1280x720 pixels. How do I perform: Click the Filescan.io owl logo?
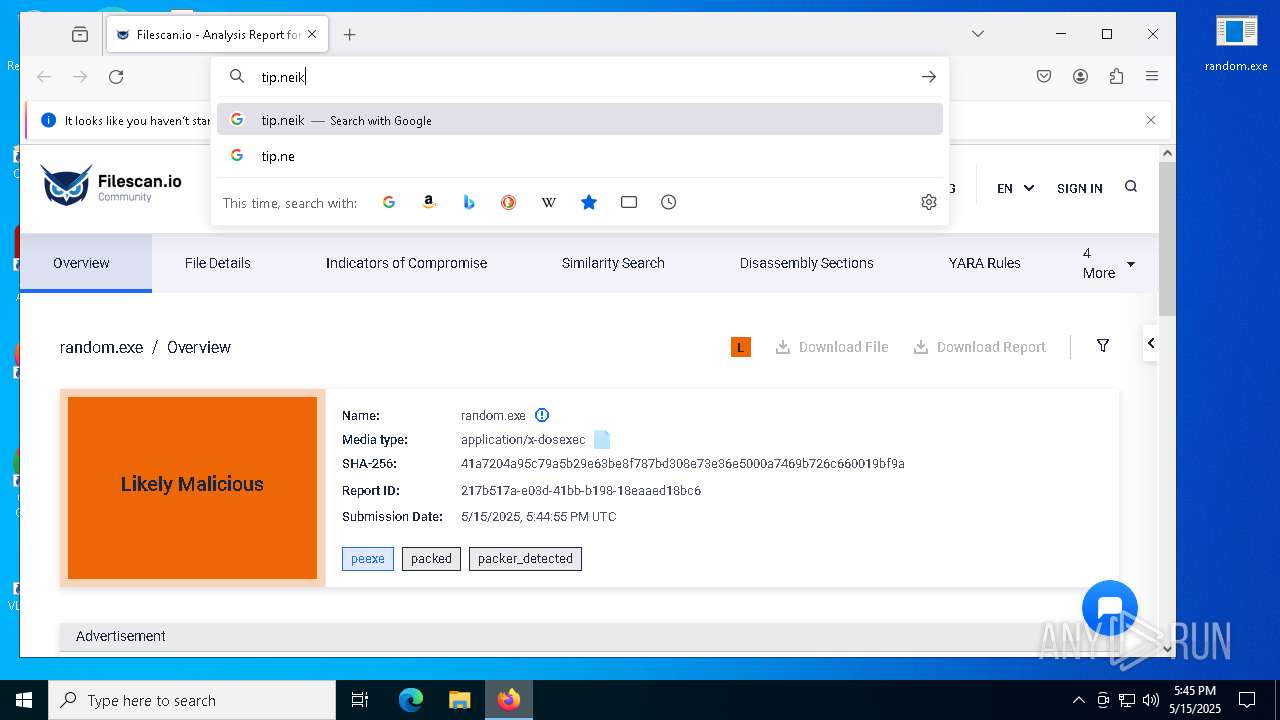tap(67, 186)
